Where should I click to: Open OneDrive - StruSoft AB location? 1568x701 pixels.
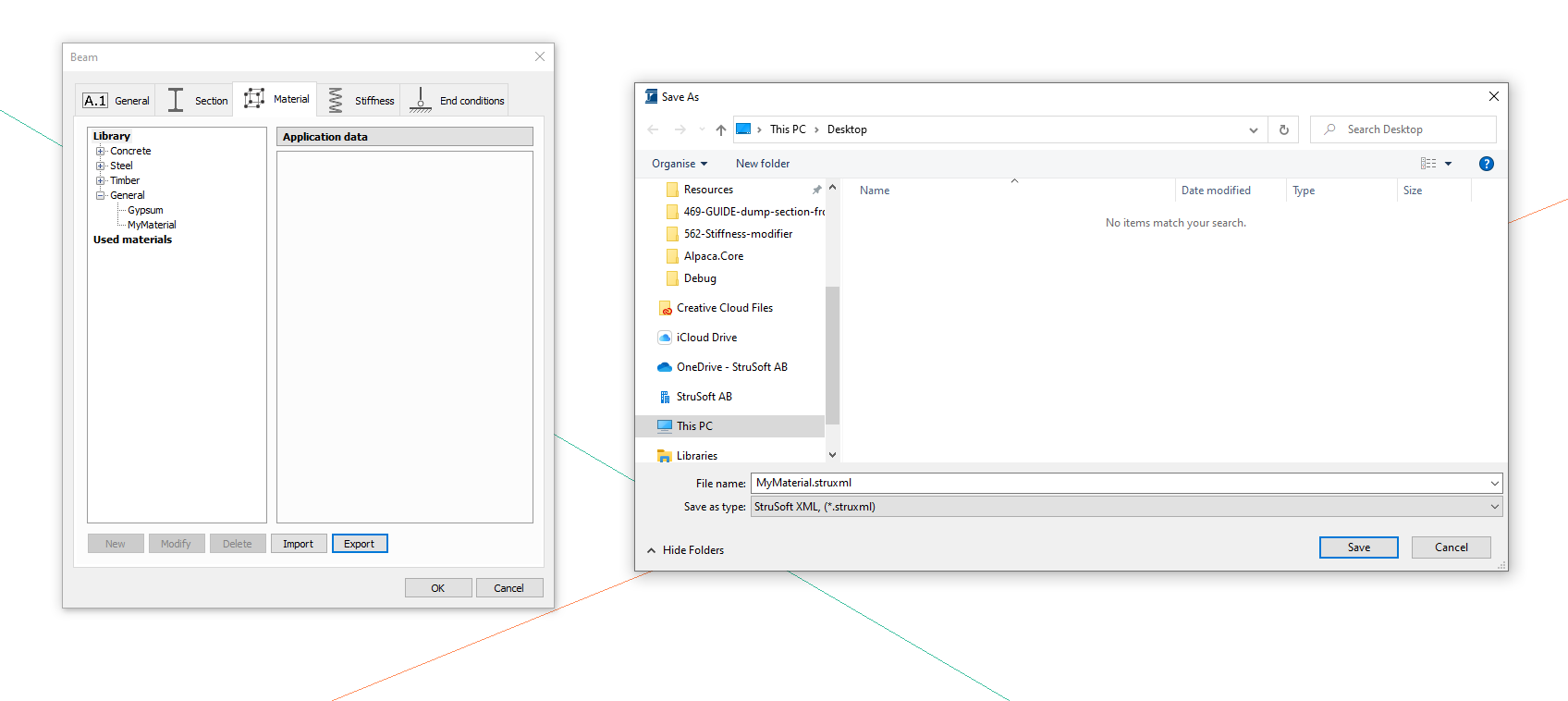tap(731, 367)
